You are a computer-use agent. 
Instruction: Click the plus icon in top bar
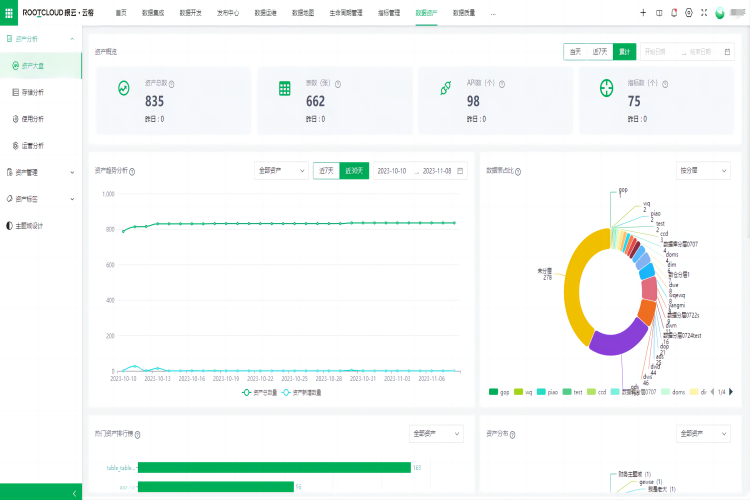pyautogui.click(x=643, y=13)
